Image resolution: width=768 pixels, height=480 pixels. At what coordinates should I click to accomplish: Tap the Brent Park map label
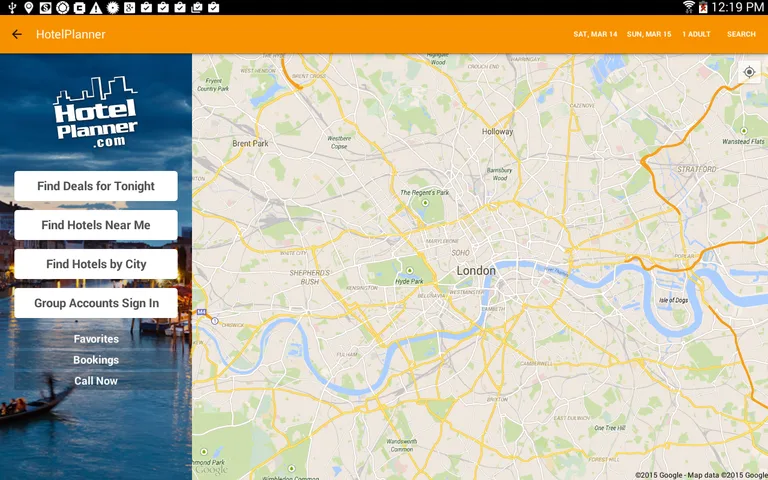point(250,144)
